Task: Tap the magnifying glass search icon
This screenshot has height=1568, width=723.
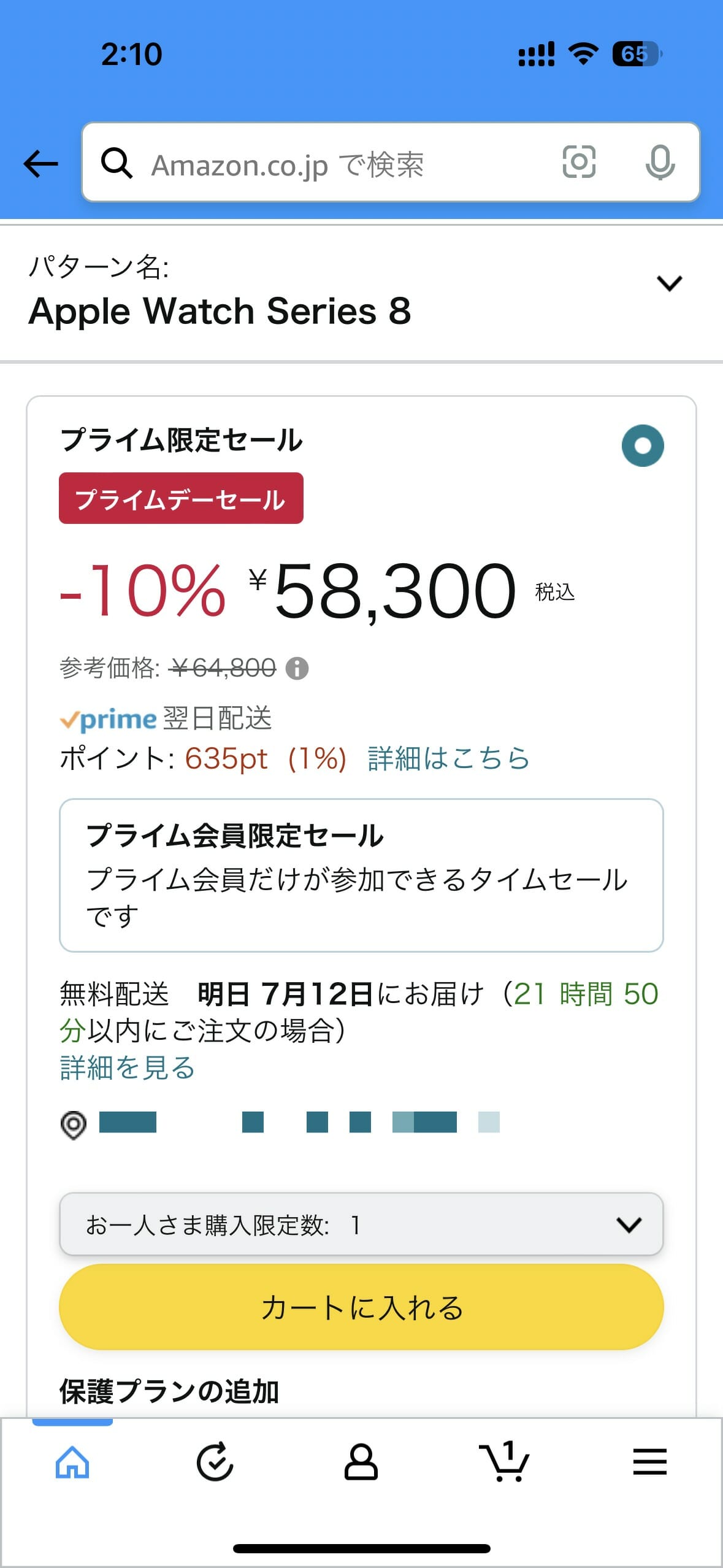Action: [117, 163]
